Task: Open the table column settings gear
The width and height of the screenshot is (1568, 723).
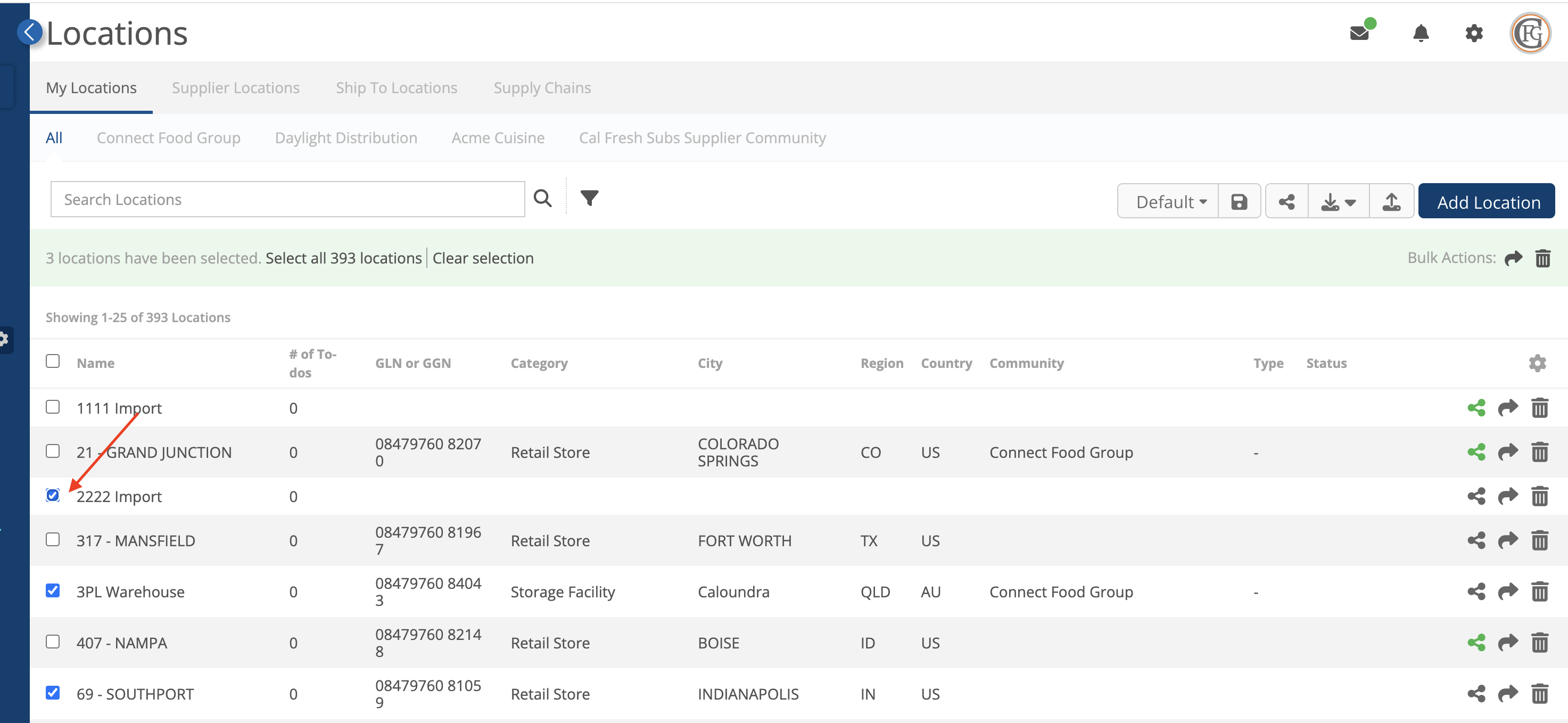Action: (x=1538, y=363)
